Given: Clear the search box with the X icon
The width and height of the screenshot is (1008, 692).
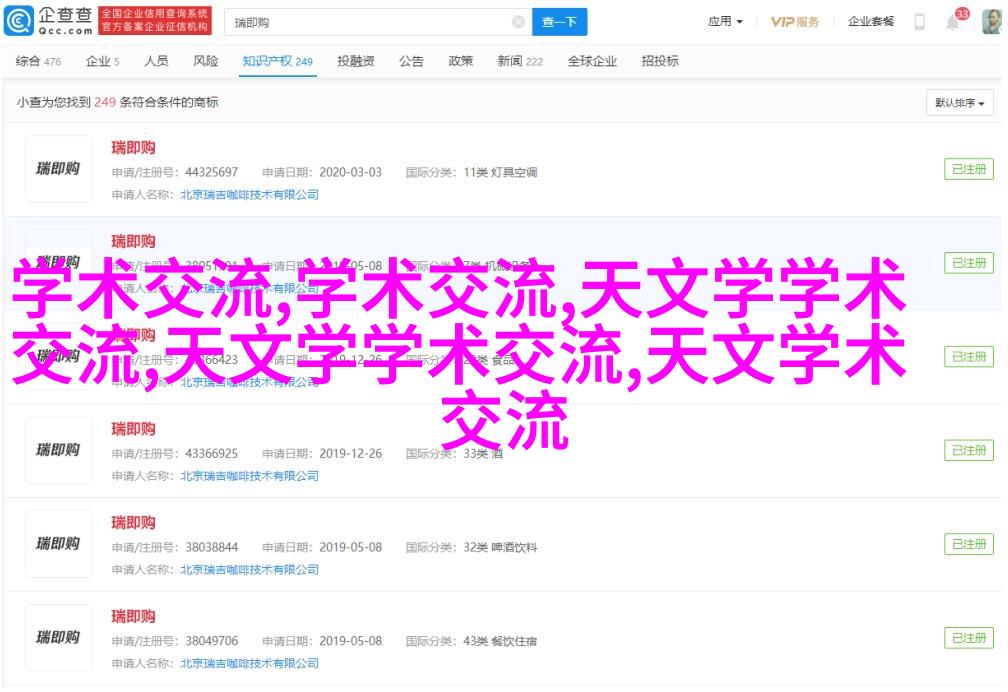Looking at the screenshot, I should pos(518,23).
